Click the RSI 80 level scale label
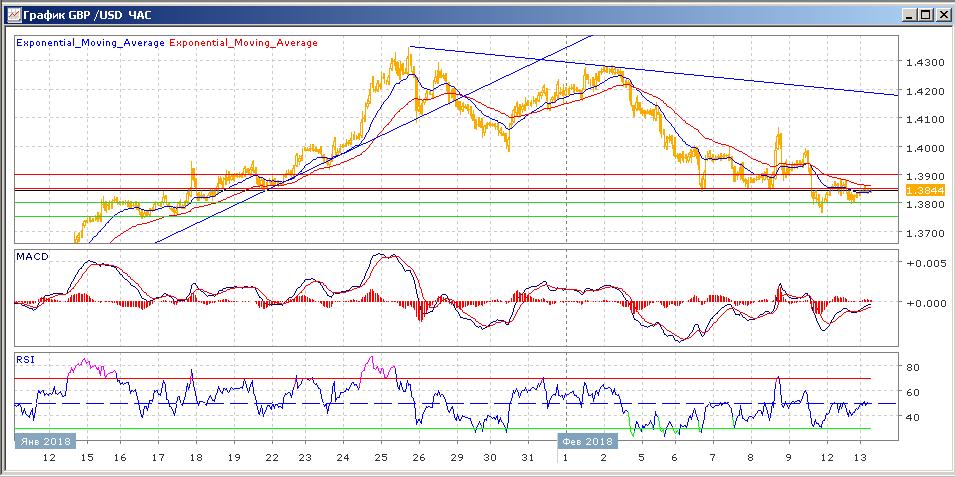The height and width of the screenshot is (477, 955). pyautogui.click(x=913, y=367)
